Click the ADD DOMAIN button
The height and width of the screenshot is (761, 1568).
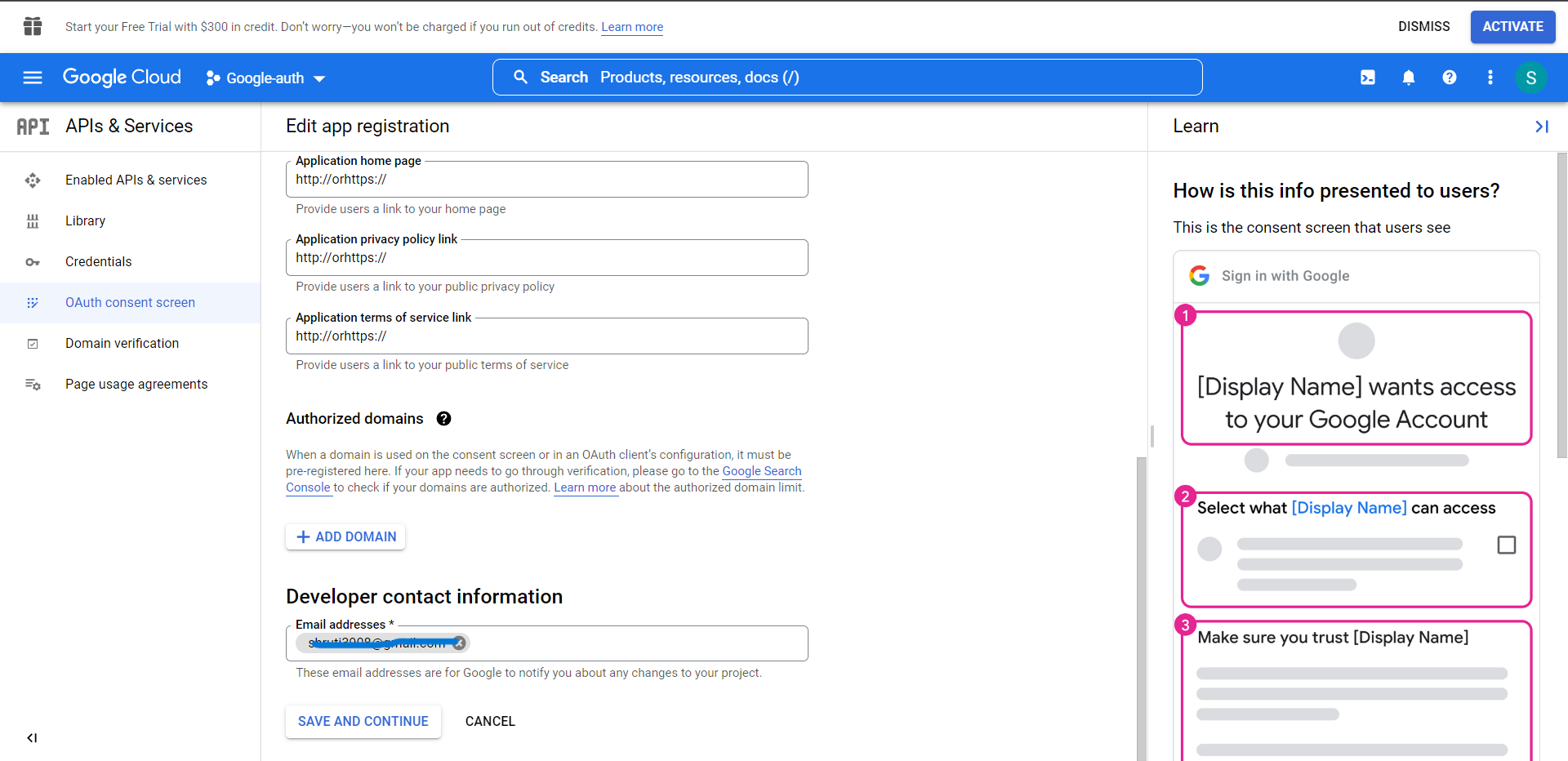tap(345, 536)
